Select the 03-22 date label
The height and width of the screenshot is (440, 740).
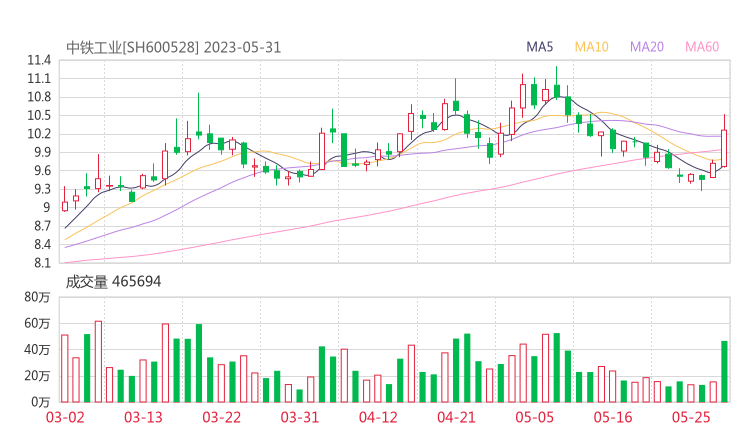(x=221, y=417)
